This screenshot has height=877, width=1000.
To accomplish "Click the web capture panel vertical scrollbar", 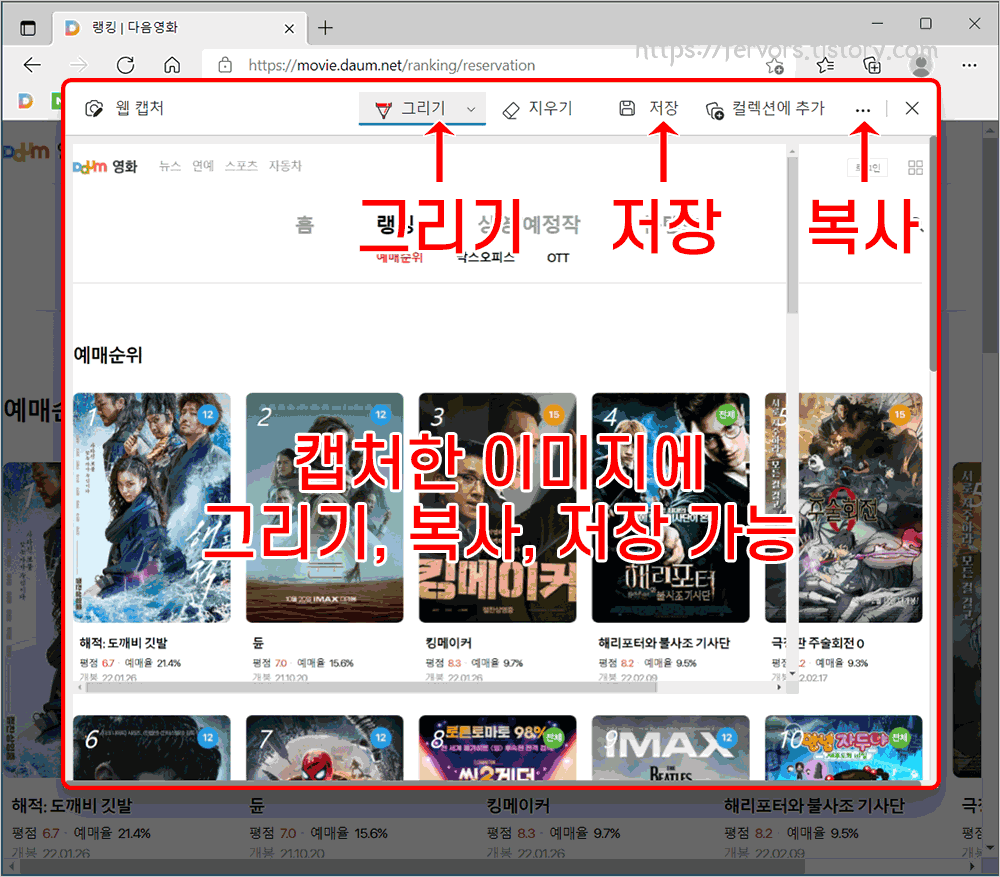I will [932, 255].
